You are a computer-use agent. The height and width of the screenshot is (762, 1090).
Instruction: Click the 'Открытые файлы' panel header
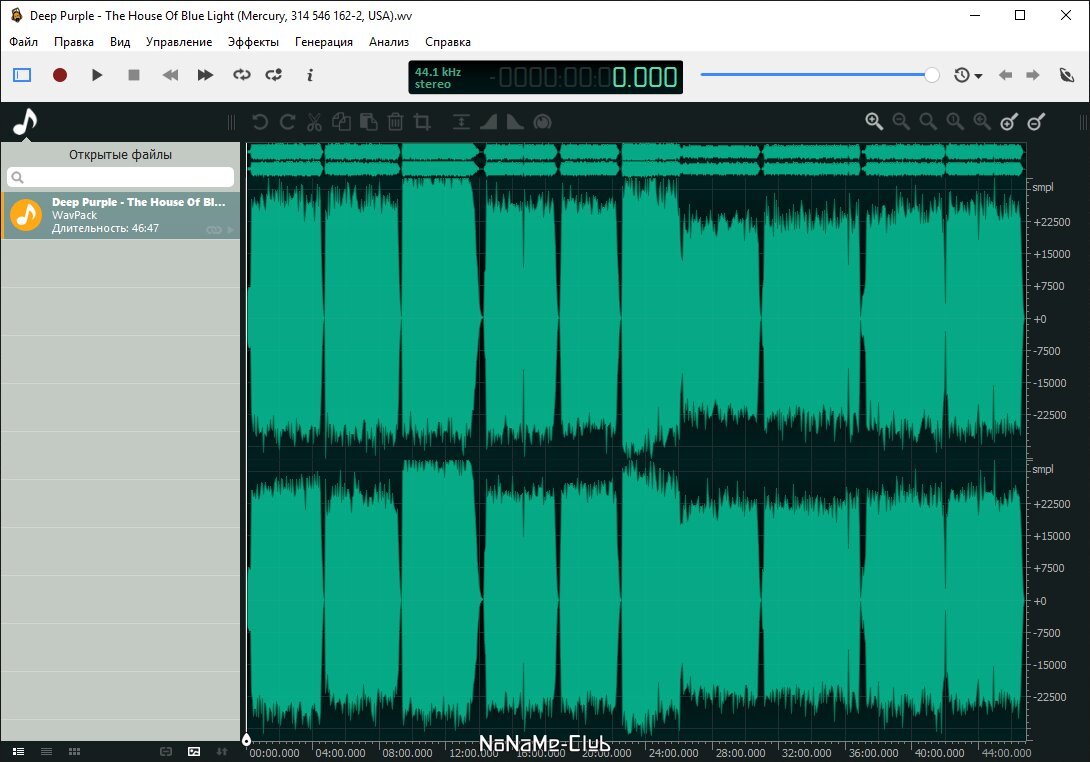(120, 154)
